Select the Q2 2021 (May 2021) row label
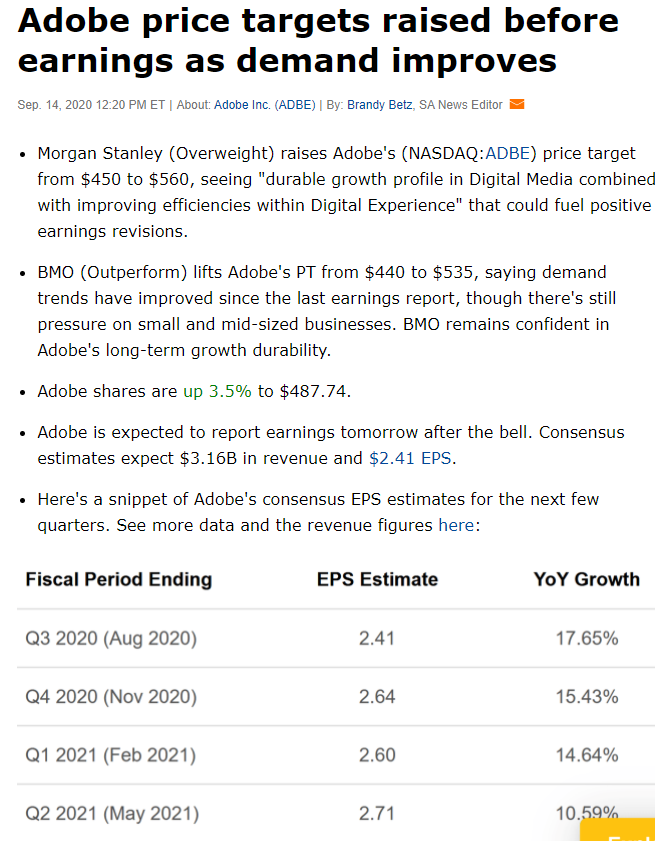Image resolution: width=655 pixels, height=848 pixels. point(112,813)
